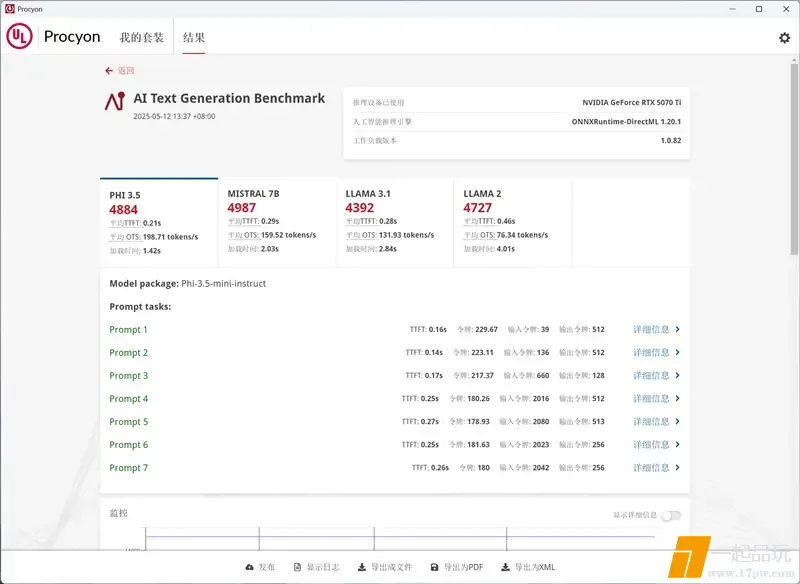Click the 导出为PDF button
This screenshot has height=584, width=800.
click(x=457, y=567)
